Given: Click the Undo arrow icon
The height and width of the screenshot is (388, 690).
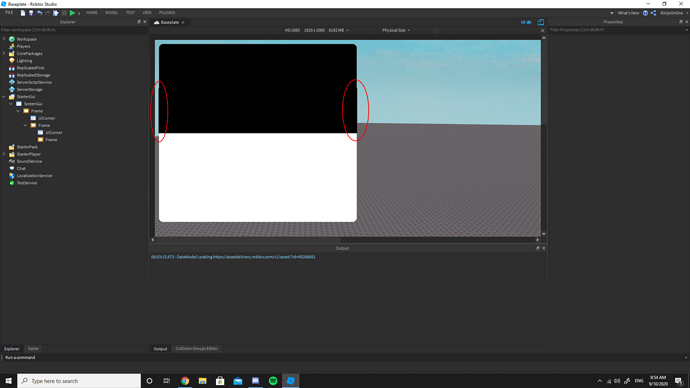Looking at the screenshot, I should pos(39,13).
